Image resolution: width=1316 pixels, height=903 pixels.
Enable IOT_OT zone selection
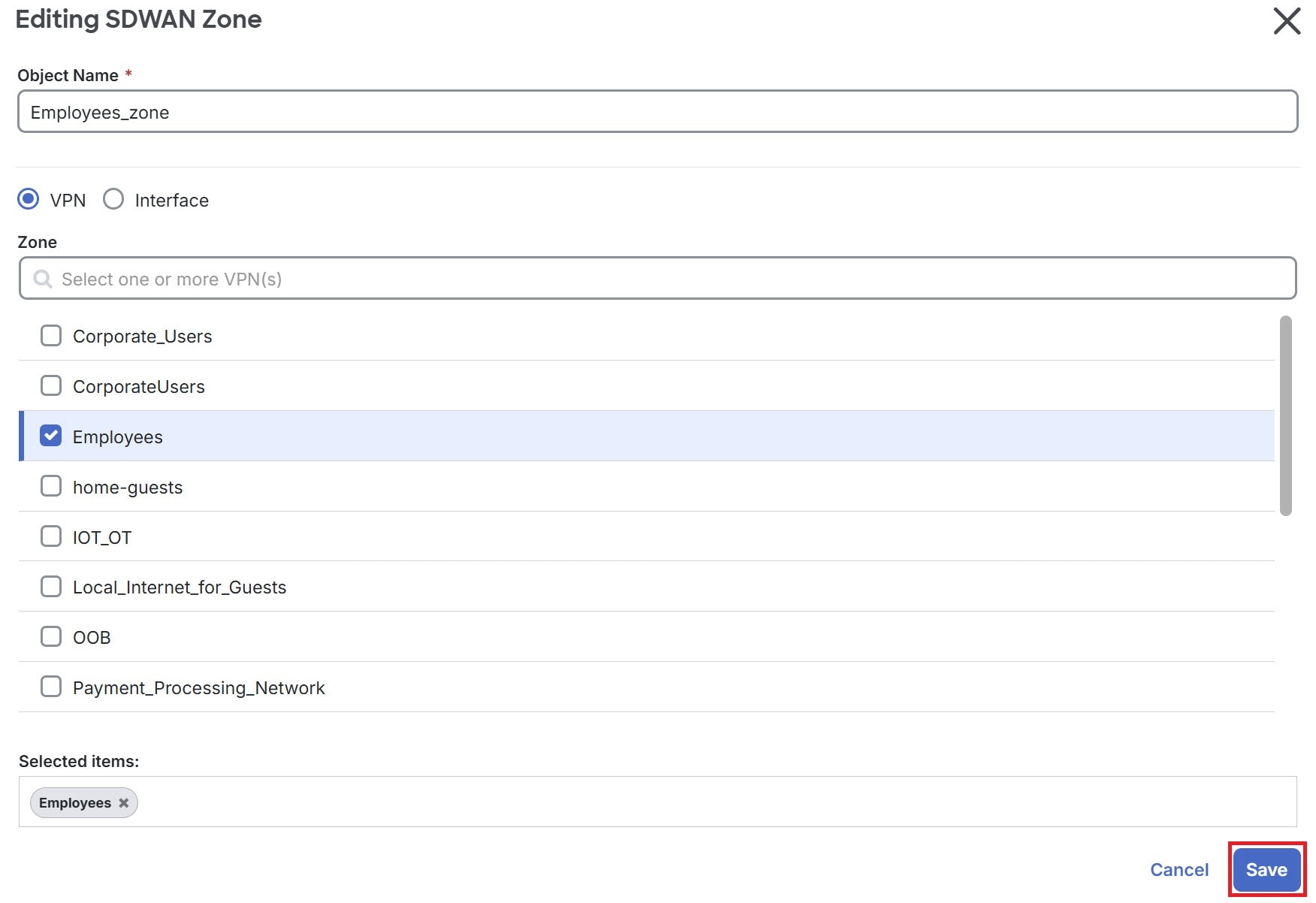click(x=50, y=536)
